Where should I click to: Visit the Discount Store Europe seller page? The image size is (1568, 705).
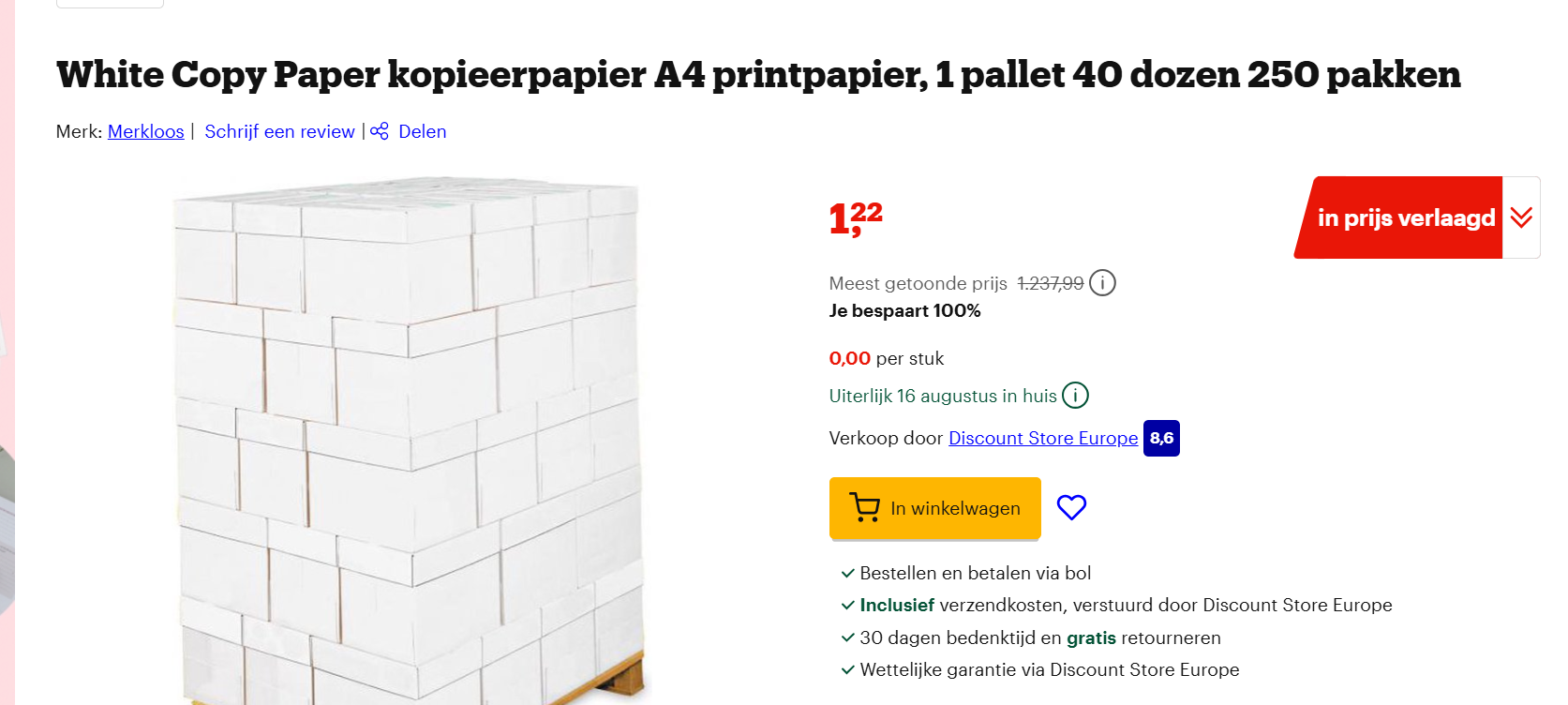[1042, 438]
